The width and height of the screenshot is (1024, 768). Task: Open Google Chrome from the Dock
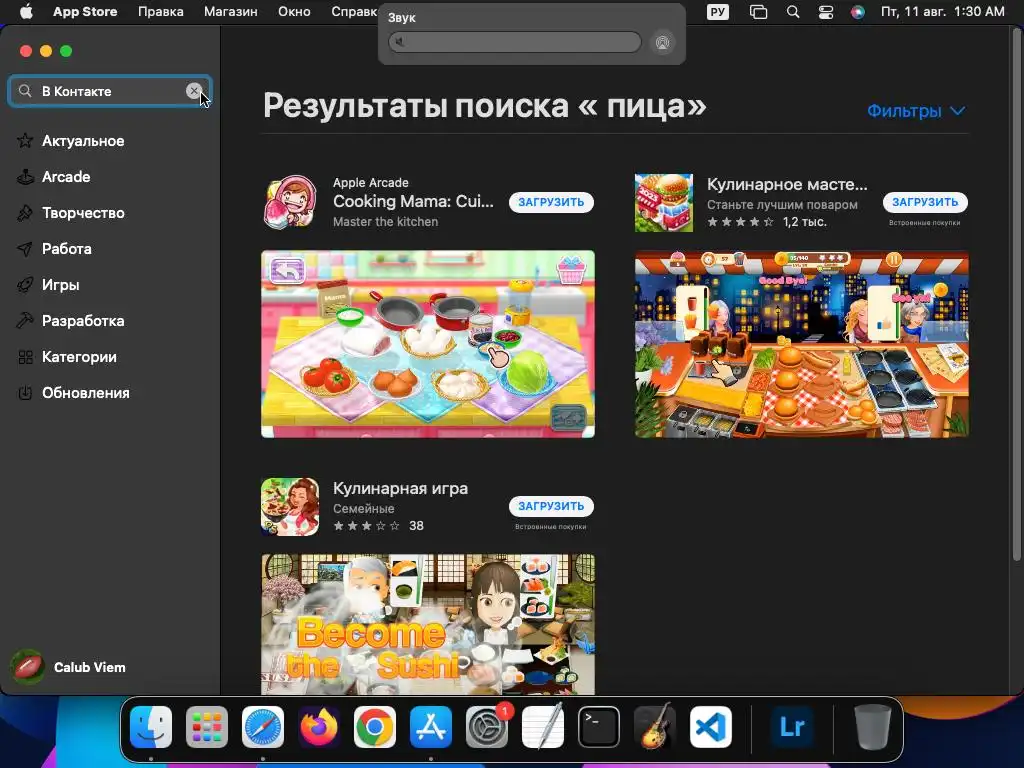(x=375, y=727)
